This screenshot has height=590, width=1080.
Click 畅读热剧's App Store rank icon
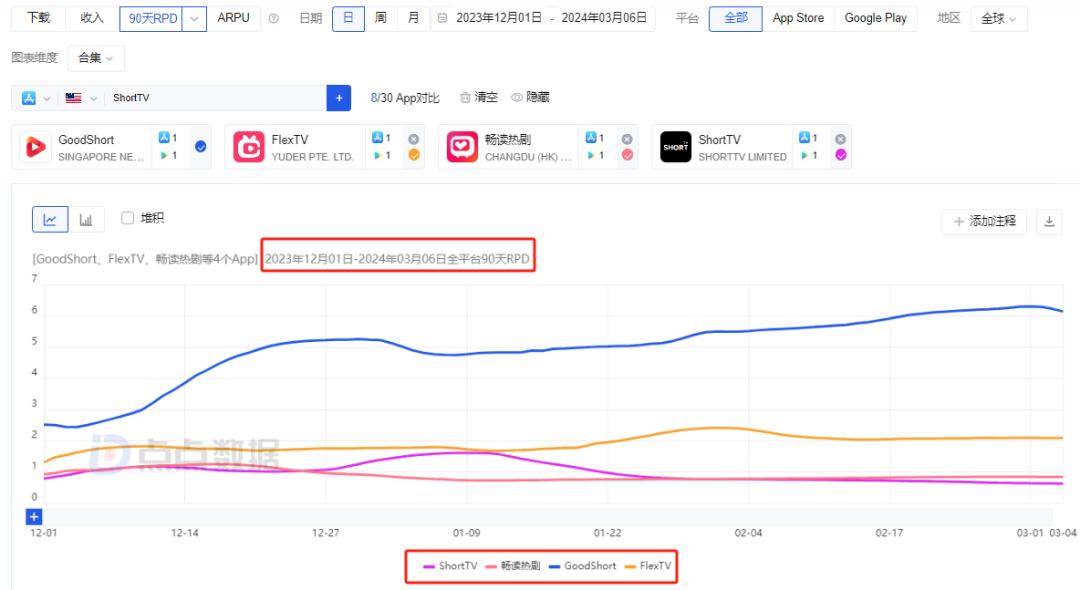pos(591,138)
